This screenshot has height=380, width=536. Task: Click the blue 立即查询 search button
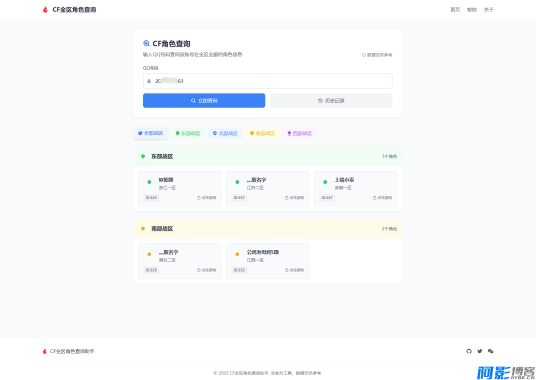coord(204,100)
